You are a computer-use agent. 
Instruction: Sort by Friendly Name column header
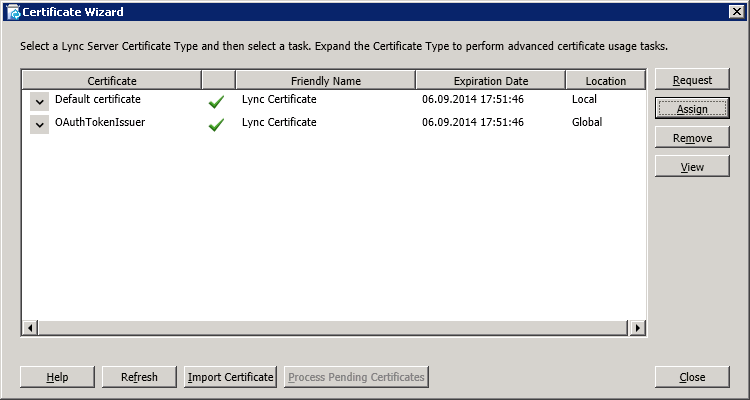[x=326, y=80]
